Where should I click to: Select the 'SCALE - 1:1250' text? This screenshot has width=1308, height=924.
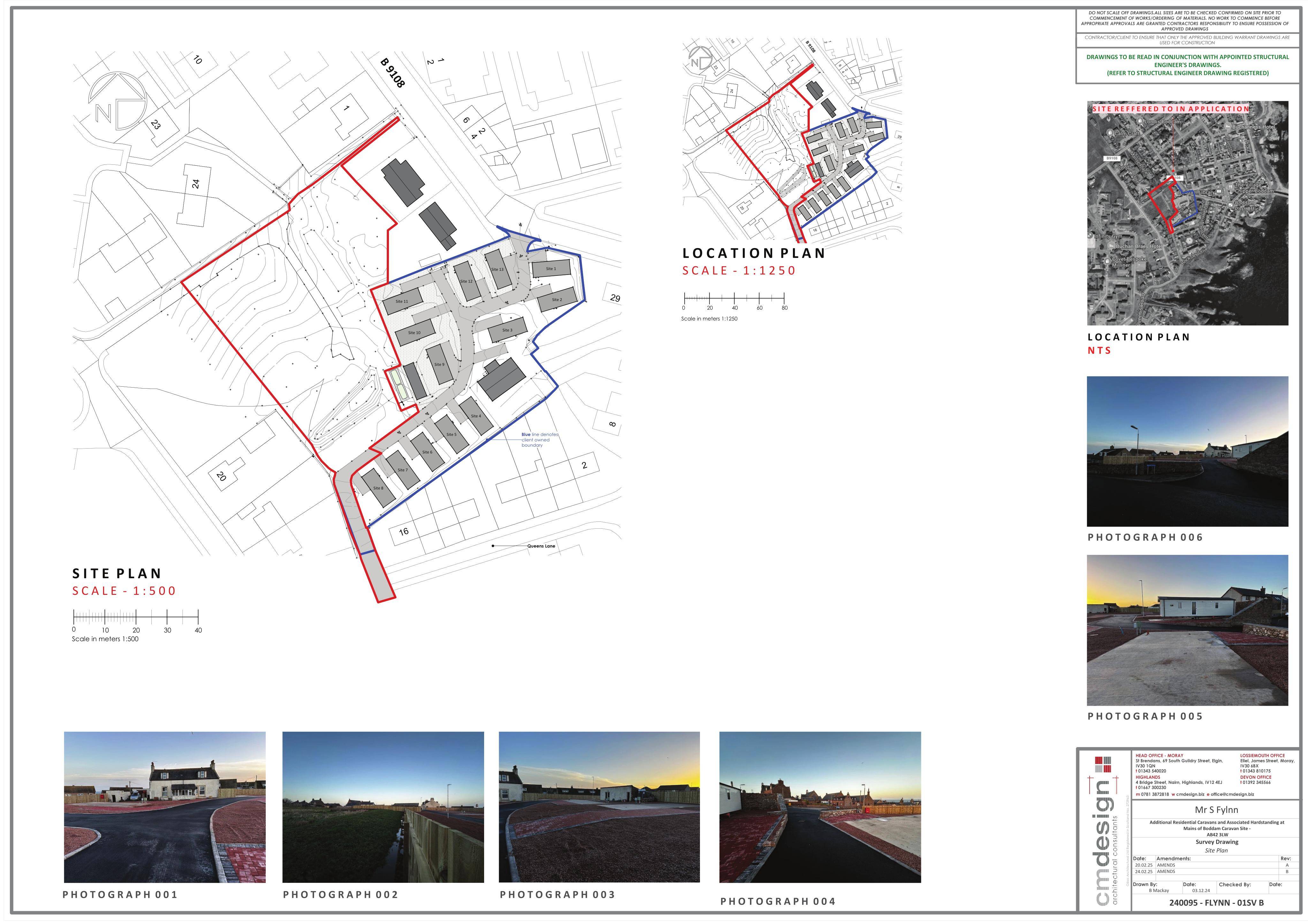click(739, 271)
